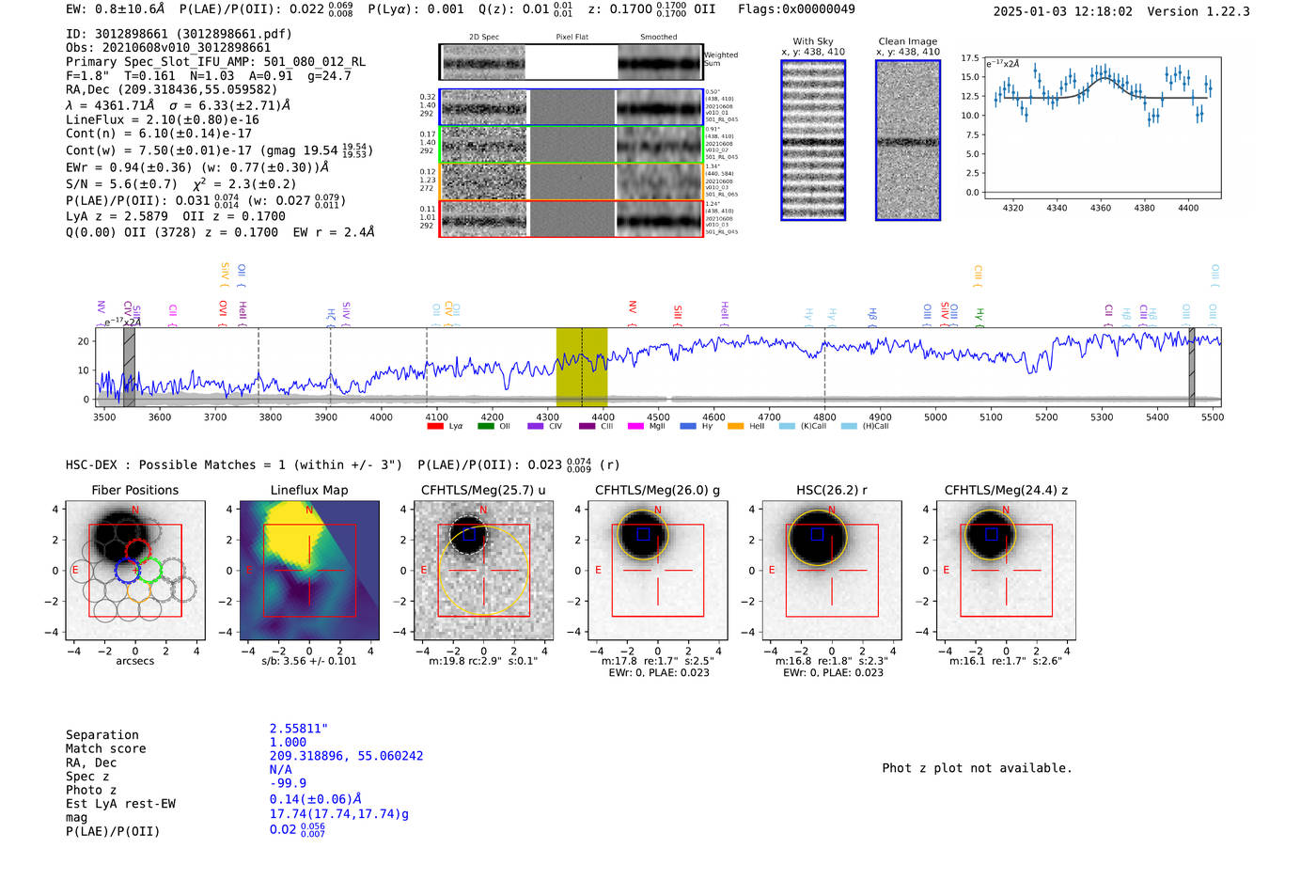Click the purple CIV legend swatch

[x=536, y=427]
